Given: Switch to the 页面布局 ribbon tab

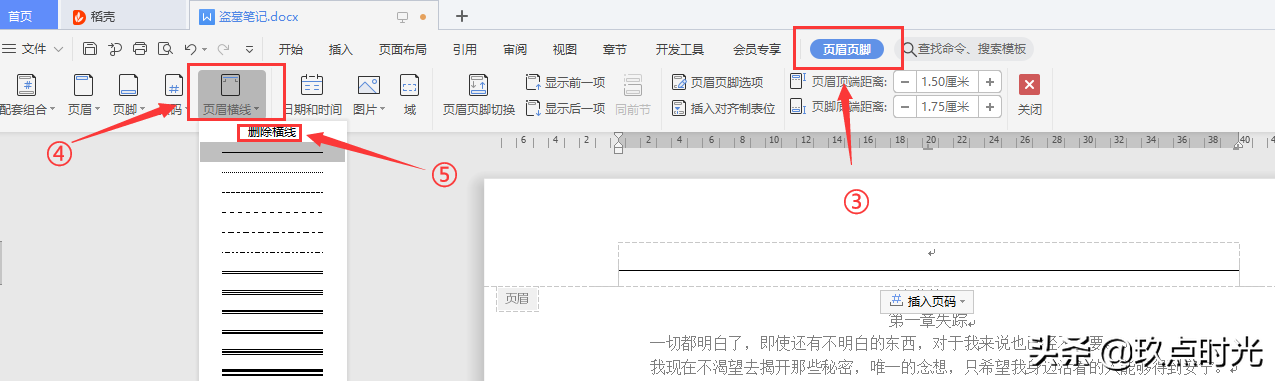Looking at the screenshot, I should 403,48.
